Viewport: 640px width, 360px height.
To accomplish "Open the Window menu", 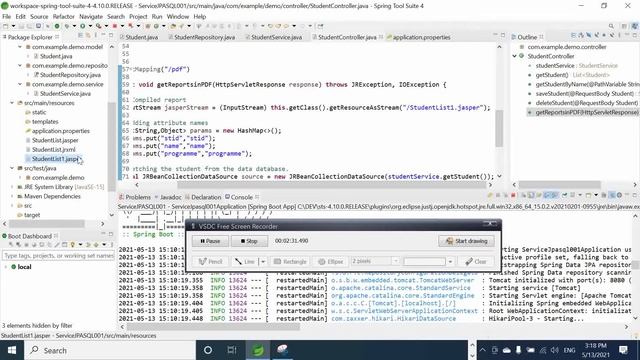I will [x=178, y=17].
